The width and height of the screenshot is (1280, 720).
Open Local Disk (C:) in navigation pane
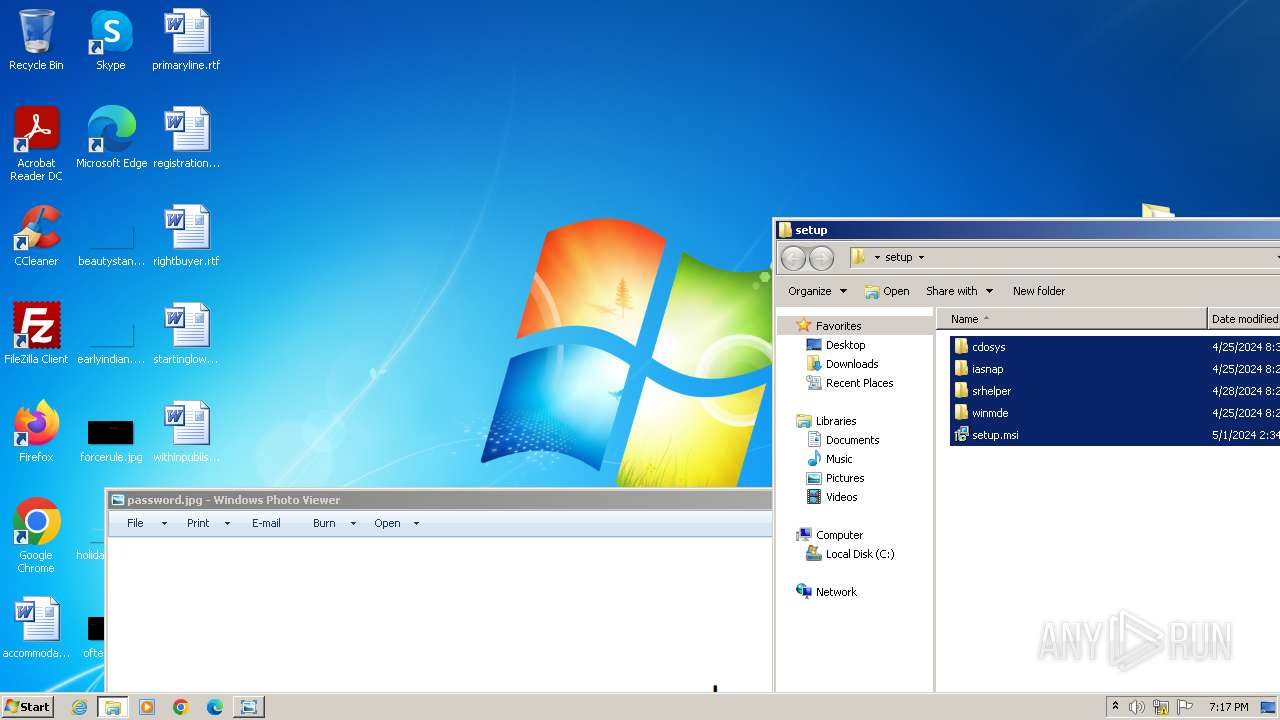coord(860,554)
